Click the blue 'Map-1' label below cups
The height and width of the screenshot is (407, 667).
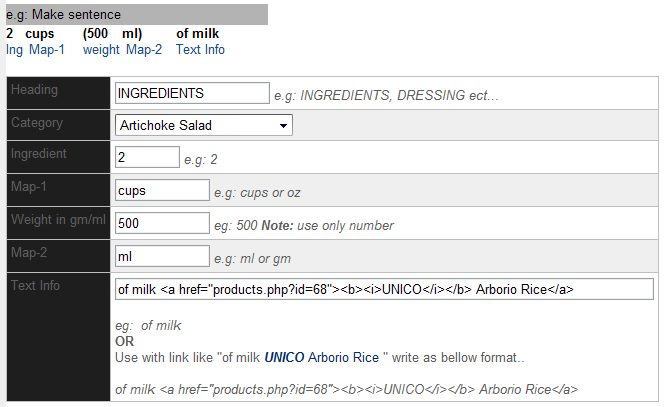coord(47,49)
